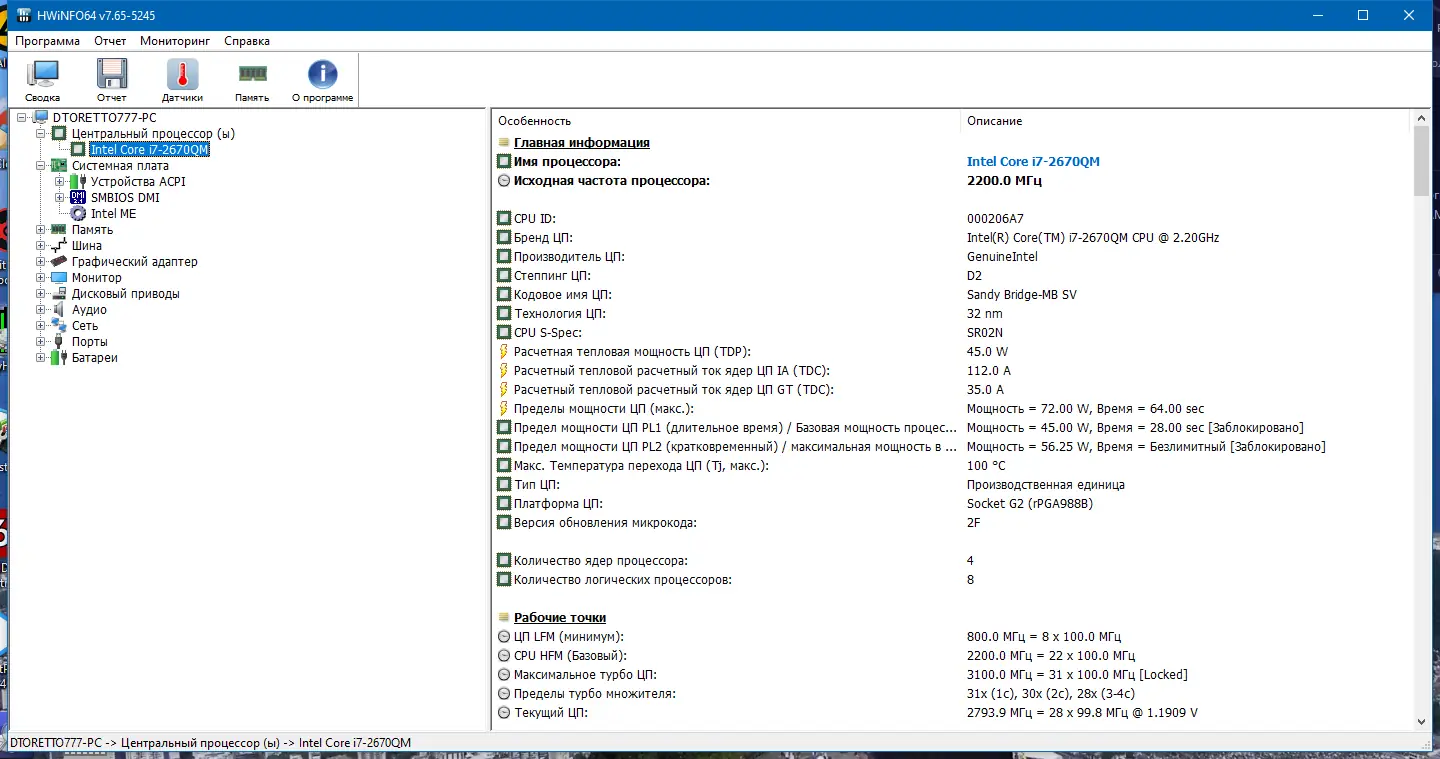Click the Дисковый приводы drive icon
The image size is (1440, 759).
point(60,294)
